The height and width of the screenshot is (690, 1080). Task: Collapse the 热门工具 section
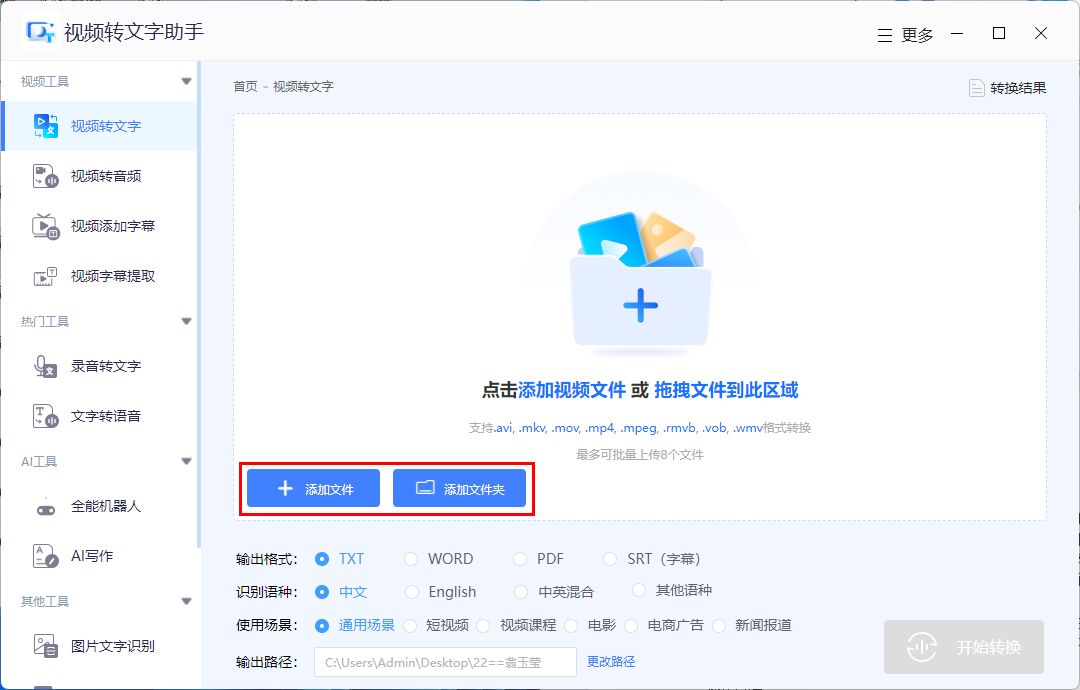coord(186,321)
